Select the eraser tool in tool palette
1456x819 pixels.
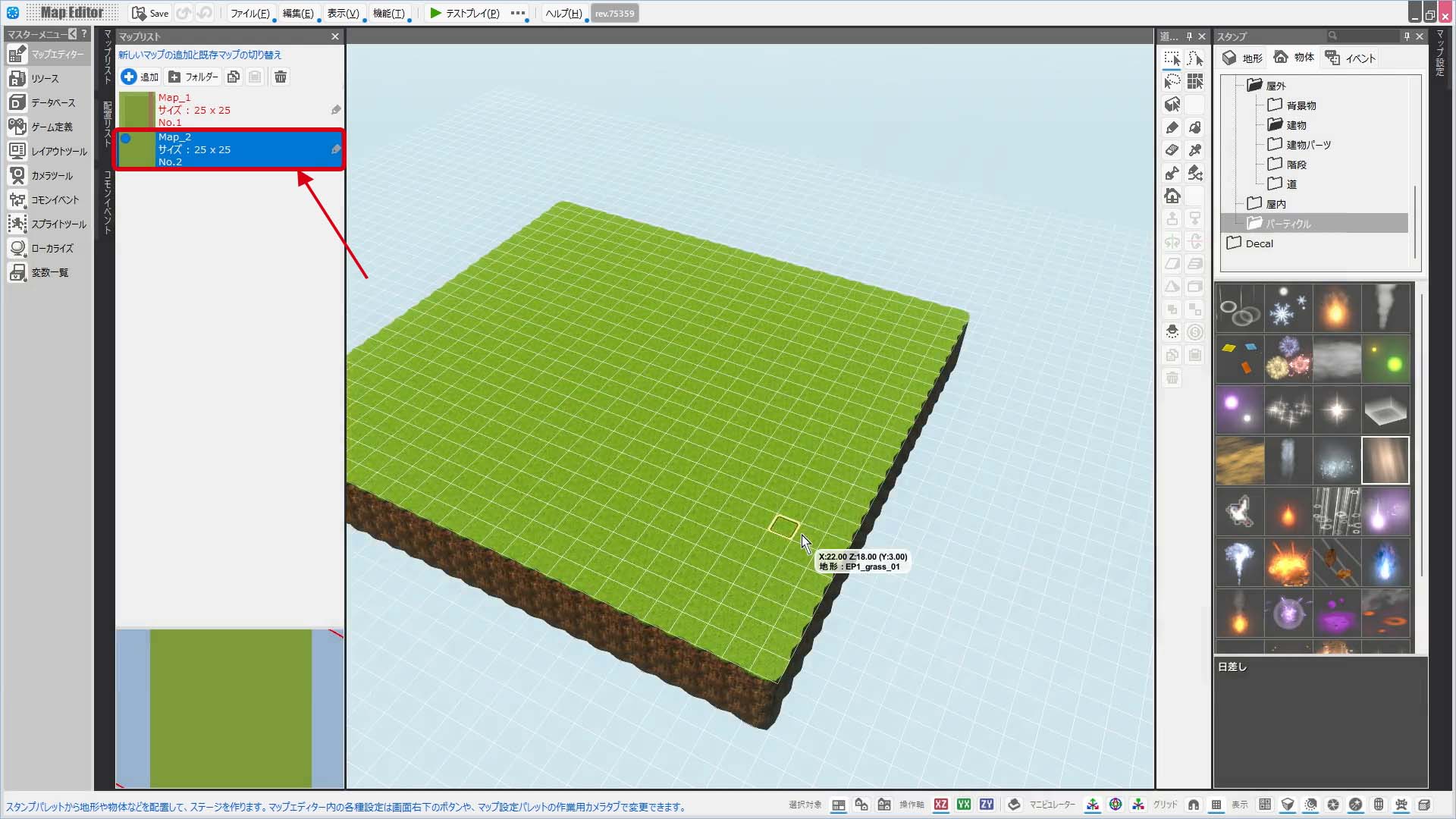click(1172, 150)
